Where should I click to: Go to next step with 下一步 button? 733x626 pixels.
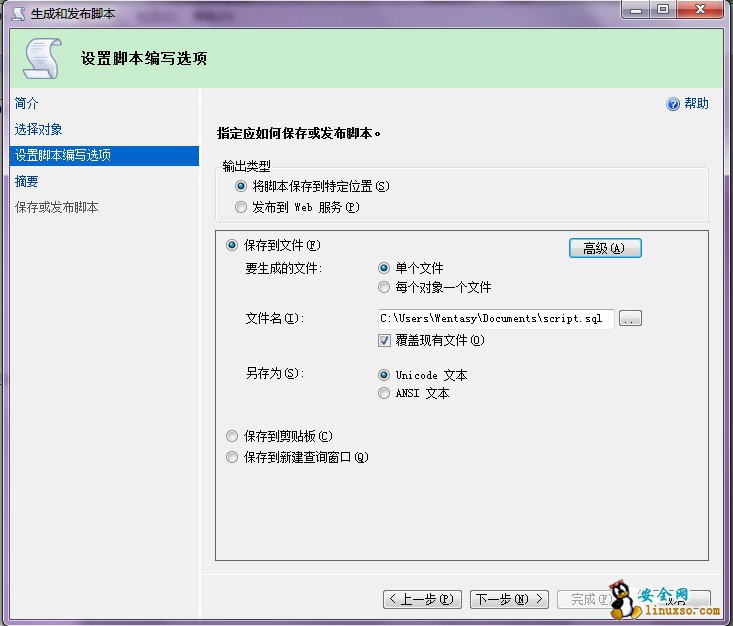[510, 599]
